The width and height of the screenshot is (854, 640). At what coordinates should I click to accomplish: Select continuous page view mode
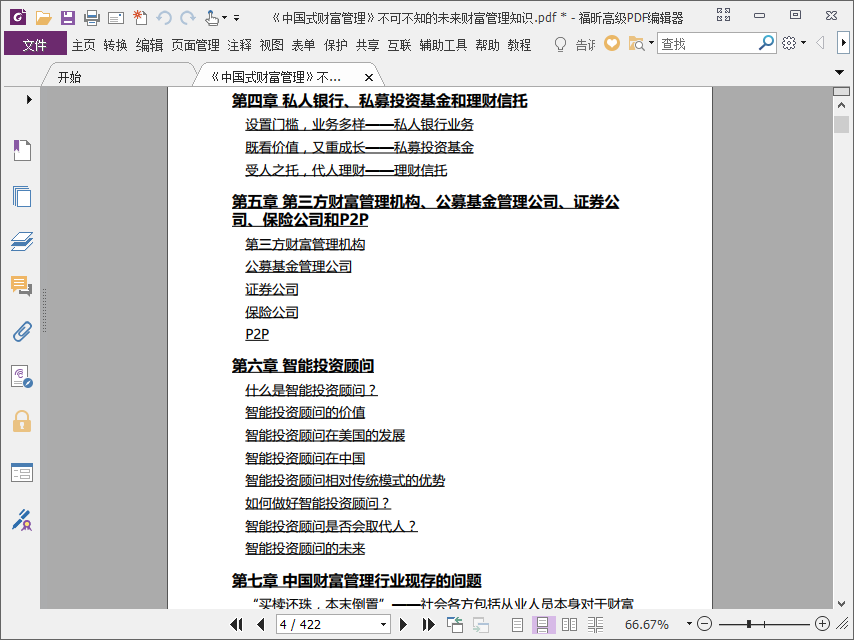(x=542, y=624)
